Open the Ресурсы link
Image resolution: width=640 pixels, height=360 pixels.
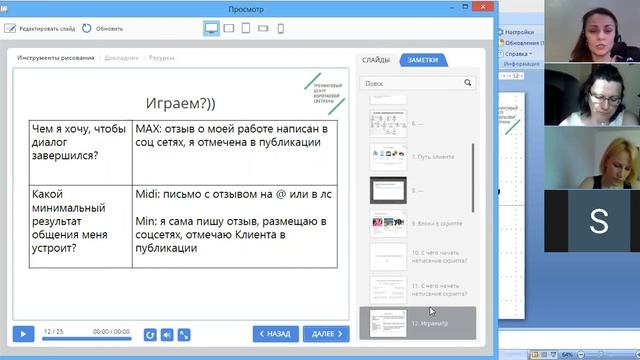point(161,58)
